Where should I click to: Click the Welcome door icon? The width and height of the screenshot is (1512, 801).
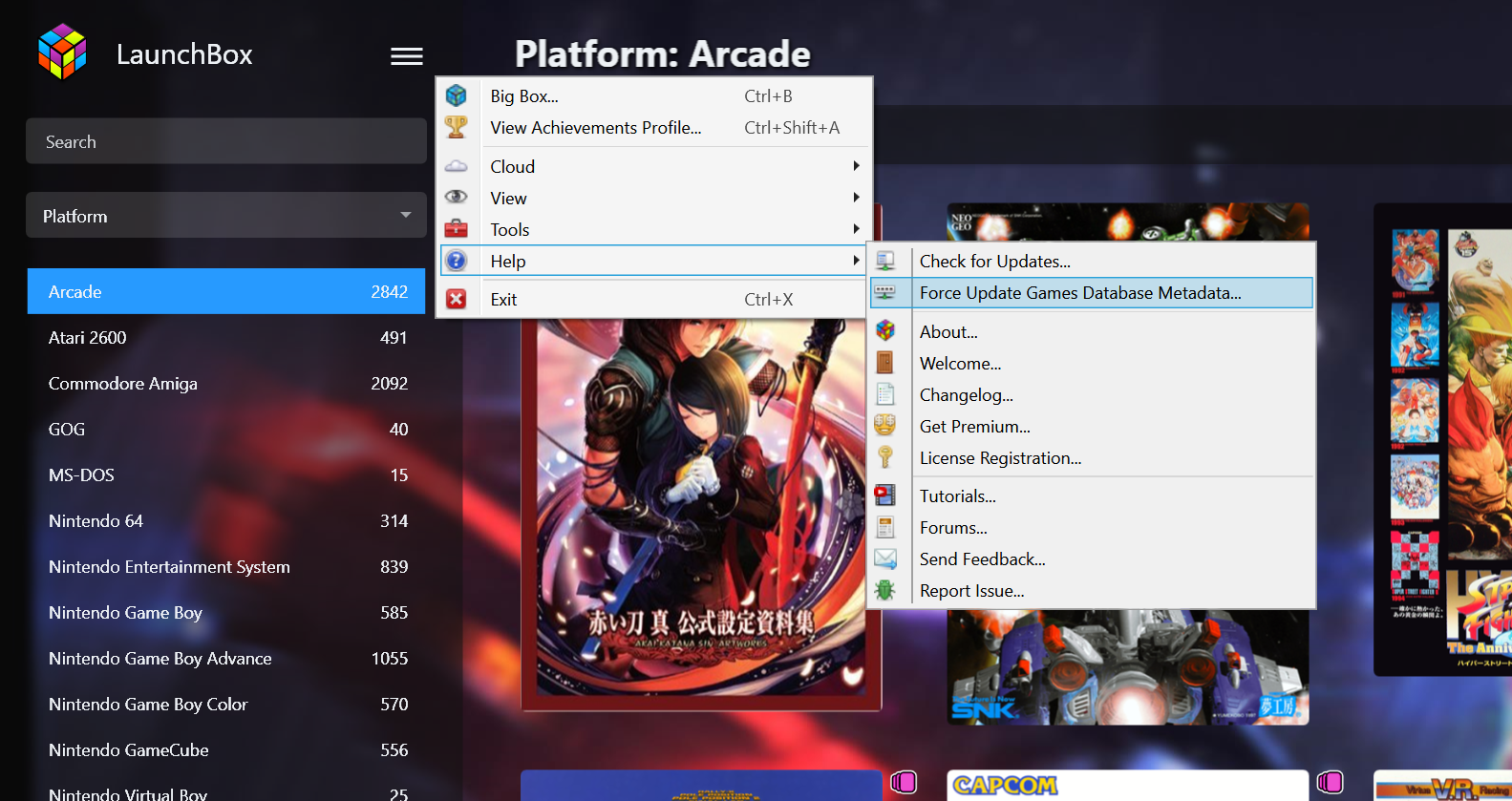(885, 363)
